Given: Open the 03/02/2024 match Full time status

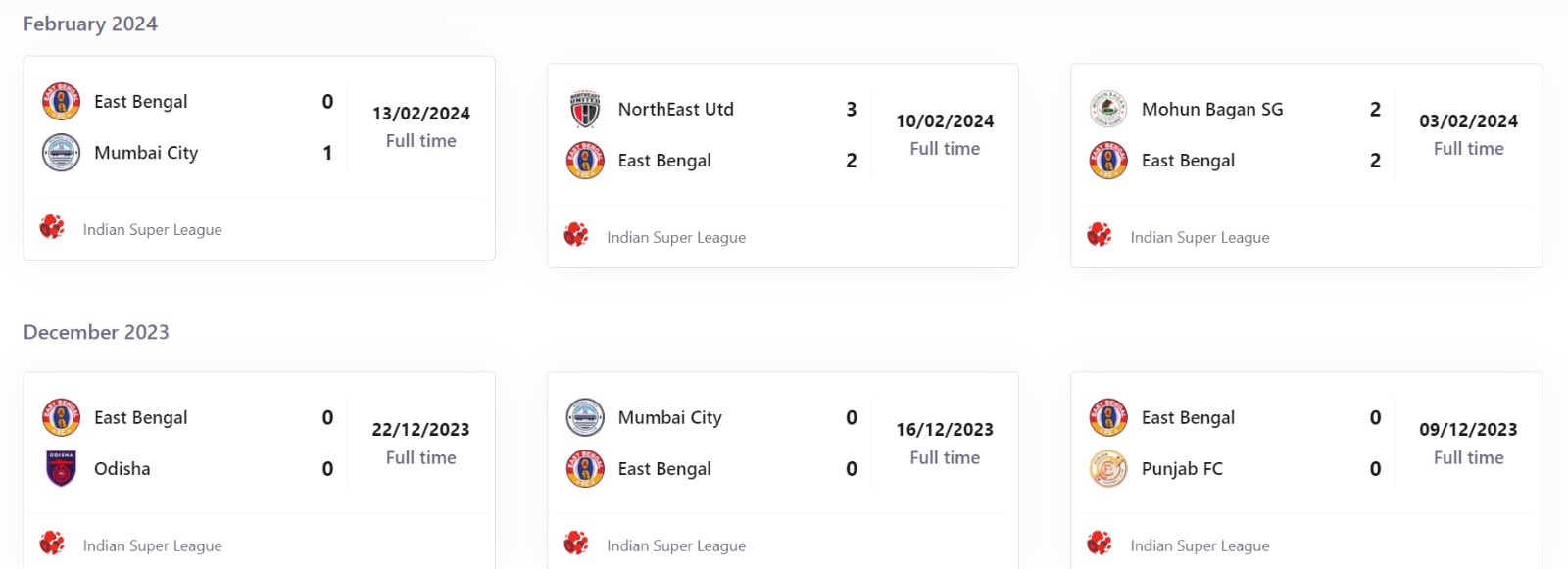Looking at the screenshot, I should point(1468,149).
